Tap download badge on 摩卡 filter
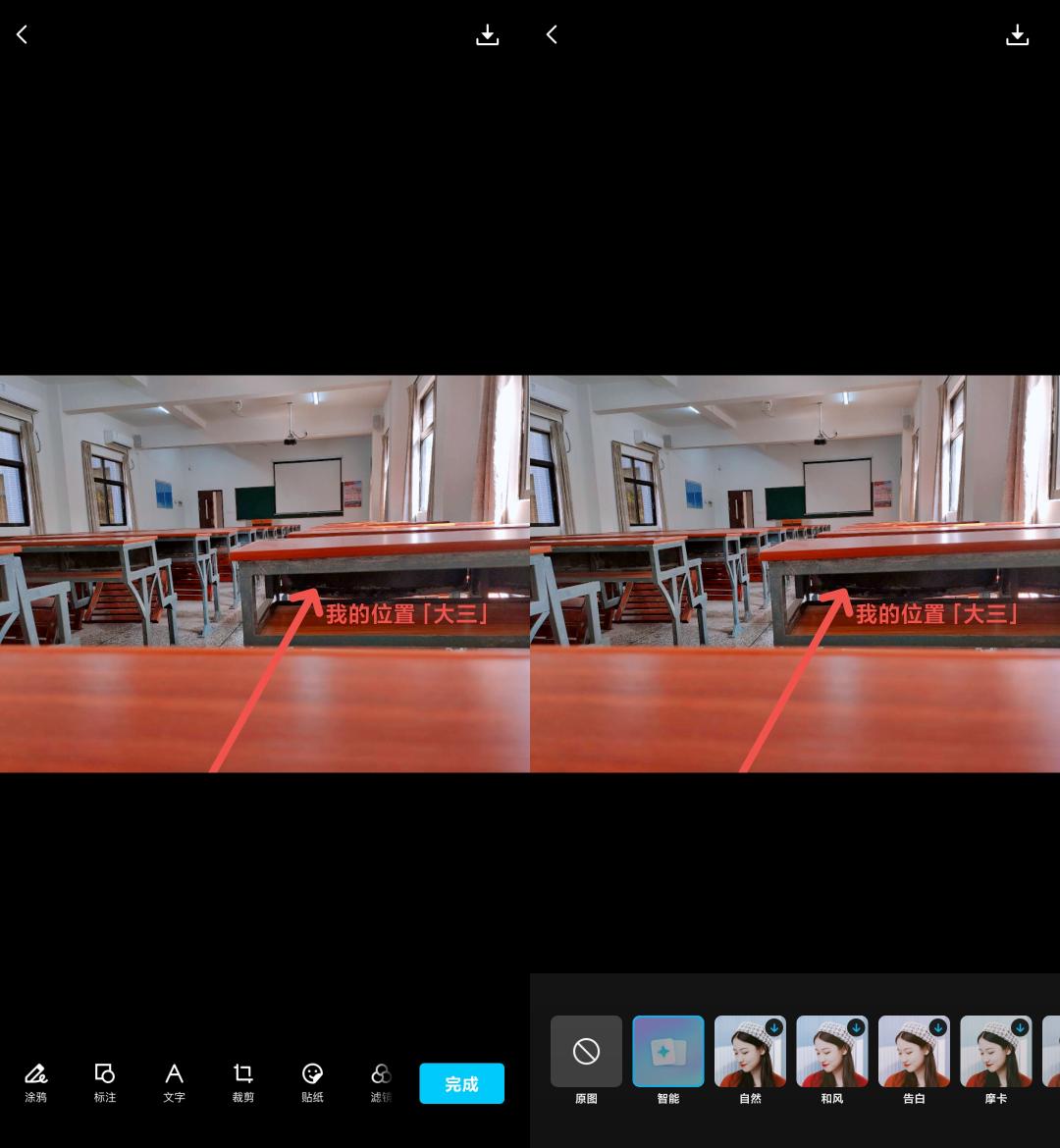1060x1148 pixels. tap(1021, 1028)
